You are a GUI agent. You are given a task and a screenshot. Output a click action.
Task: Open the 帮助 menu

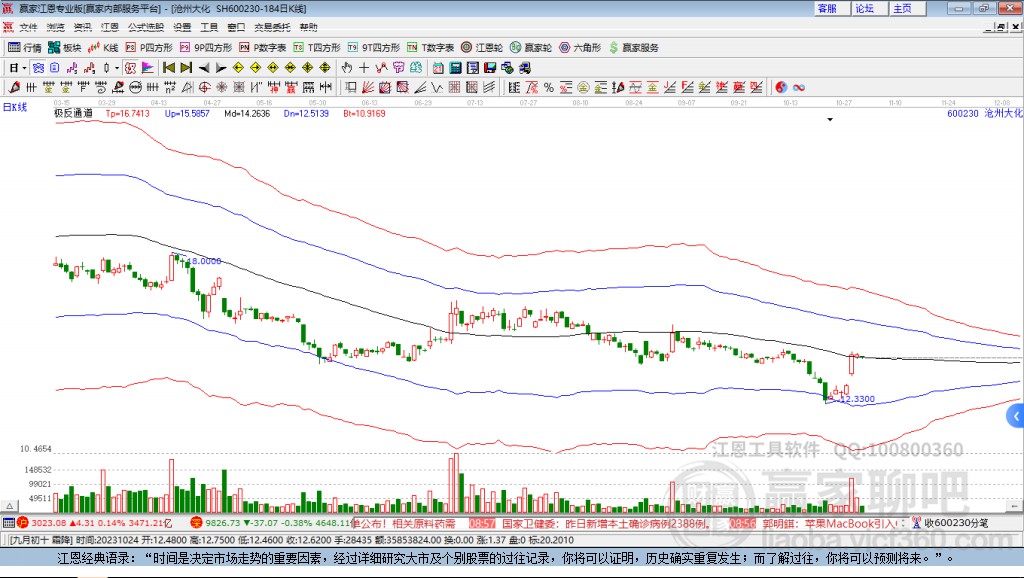point(308,27)
